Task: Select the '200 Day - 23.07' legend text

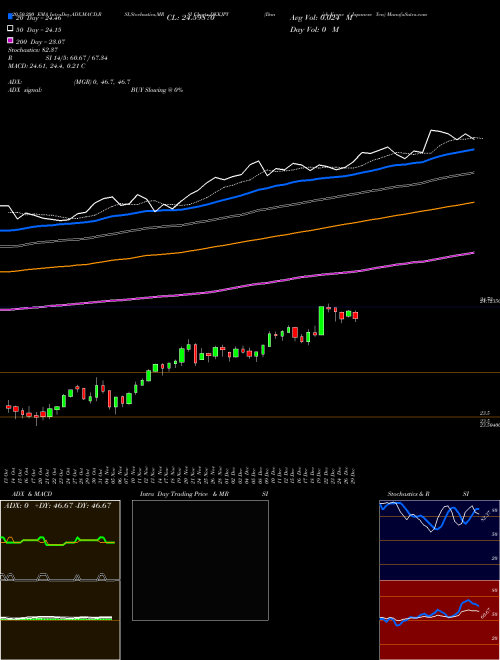Action: pyautogui.click(x=40, y=42)
